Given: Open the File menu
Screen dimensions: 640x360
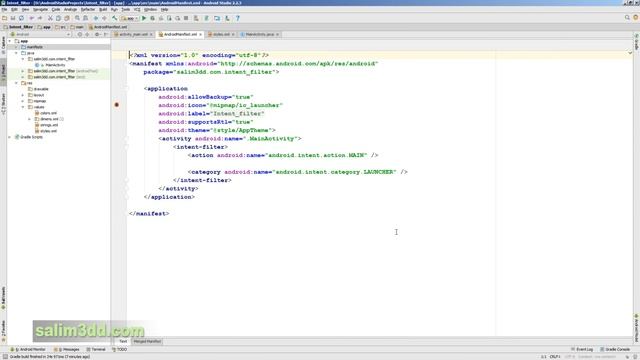Looking at the screenshot, I should [x=4, y=9].
